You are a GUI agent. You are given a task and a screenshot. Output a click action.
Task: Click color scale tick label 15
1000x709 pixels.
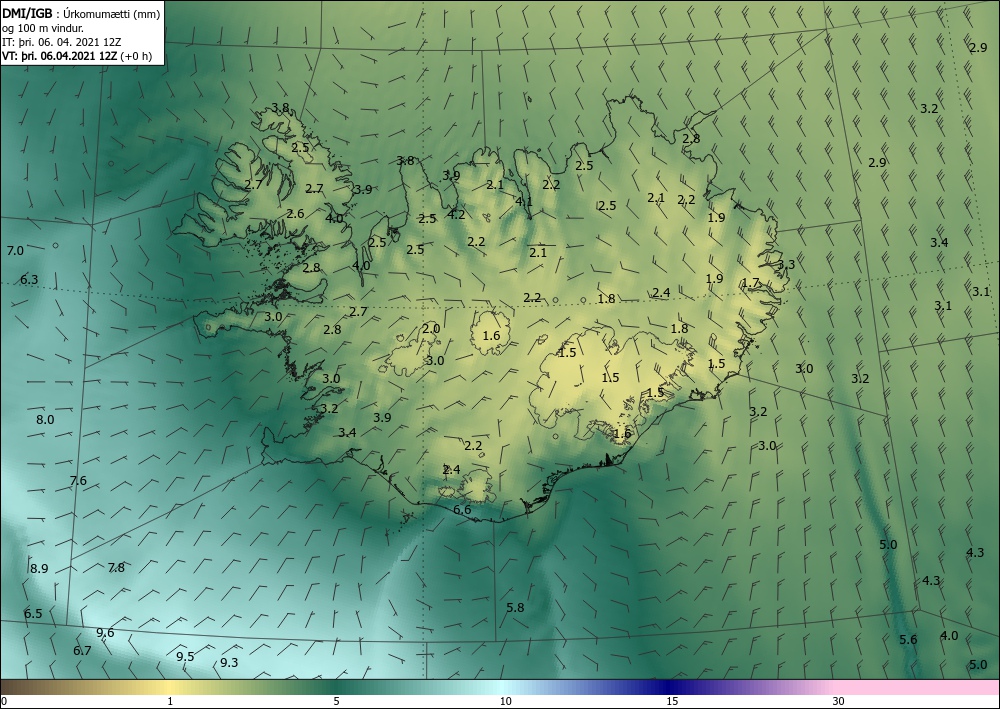672,701
